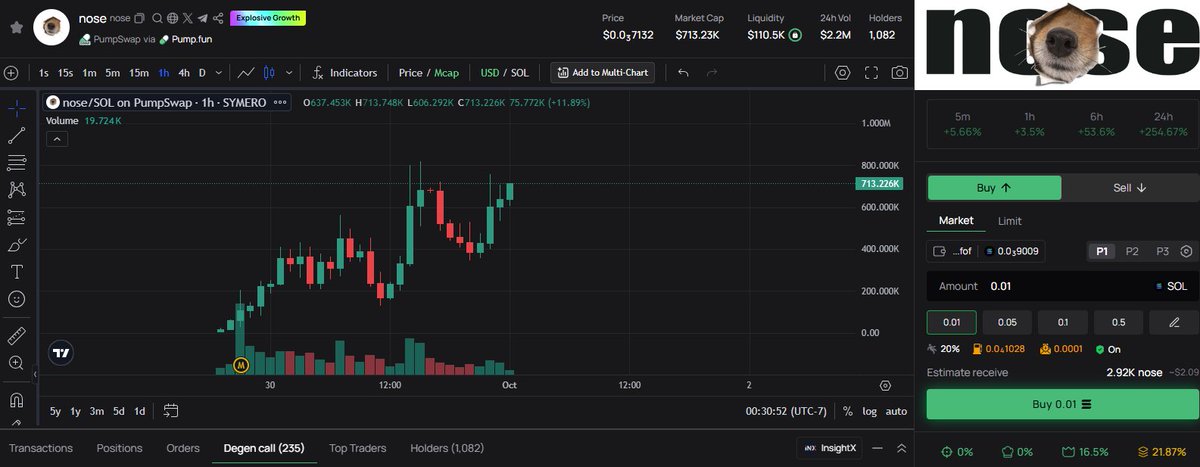This screenshot has height=467, width=1200.
Task: Select the trend line drawing tool
Action: [17, 136]
